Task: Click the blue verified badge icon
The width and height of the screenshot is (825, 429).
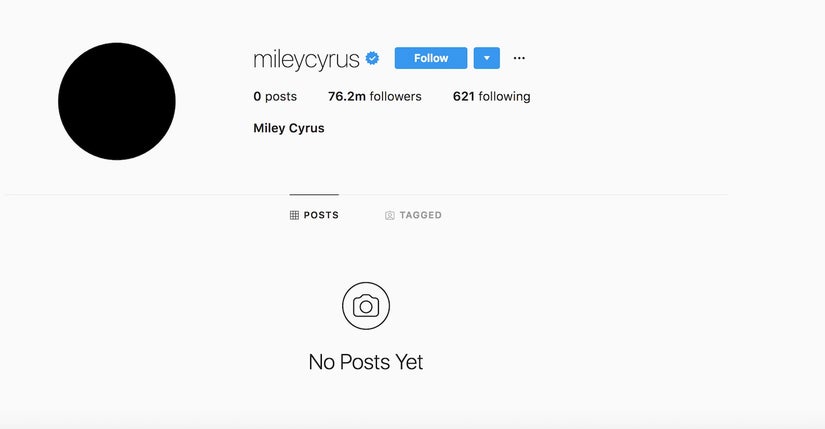Action: [373, 58]
